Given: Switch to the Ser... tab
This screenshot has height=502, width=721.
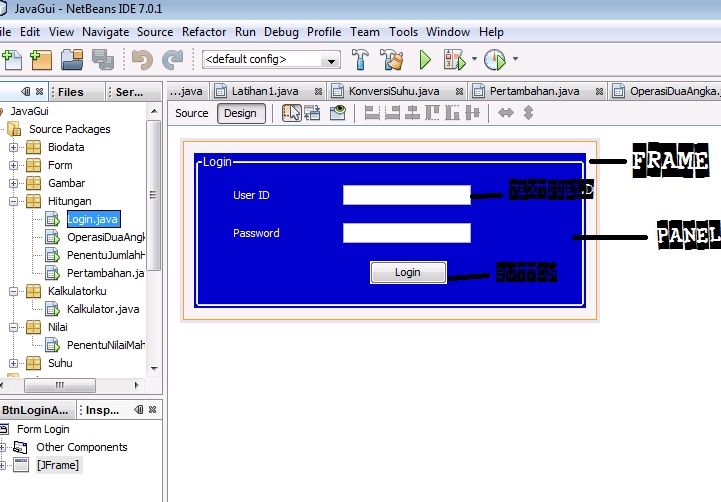Looking at the screenshot, I should click(x=129, y=92).
